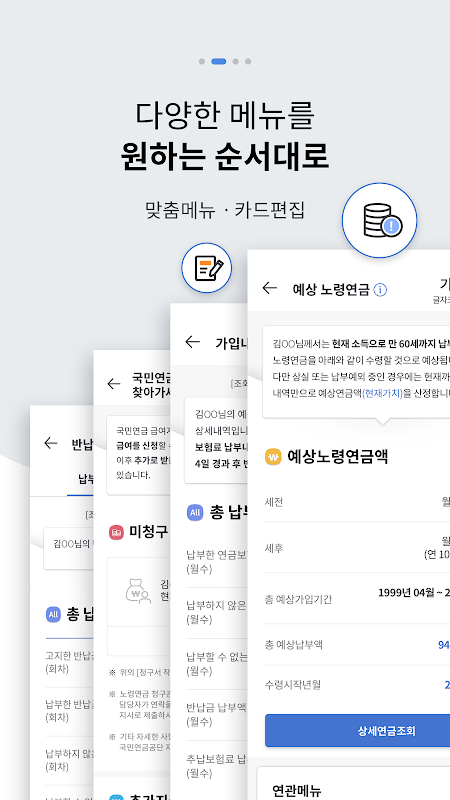The height and width of the screenshot is (800, 450).
Task: Go back from 예상 노령연금 screen
Action: tap(269, 288)
